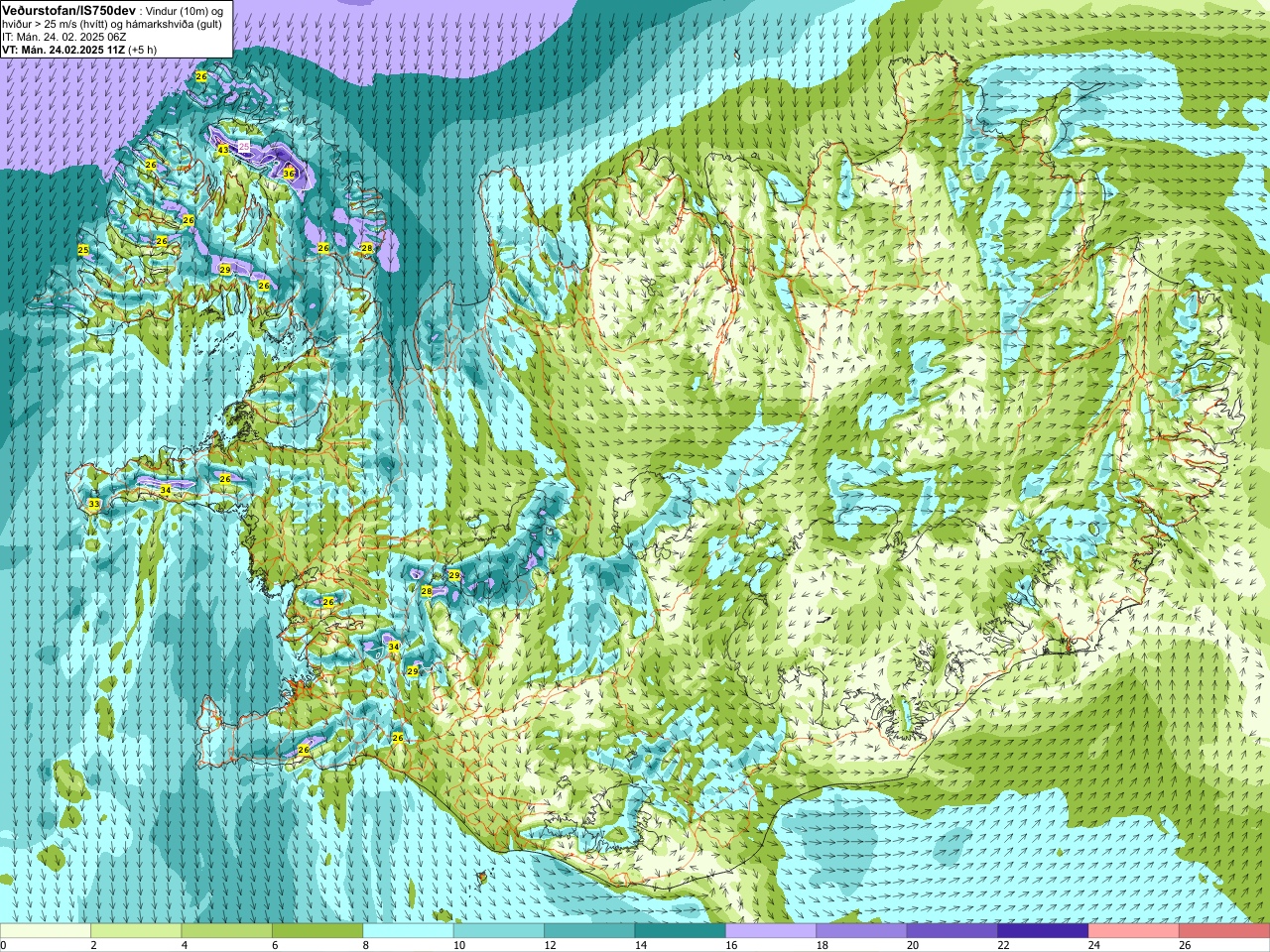Click the pink 24–26 m/s legend swatch
The width and height of the screenshot is (1270, 952).
1134,931
